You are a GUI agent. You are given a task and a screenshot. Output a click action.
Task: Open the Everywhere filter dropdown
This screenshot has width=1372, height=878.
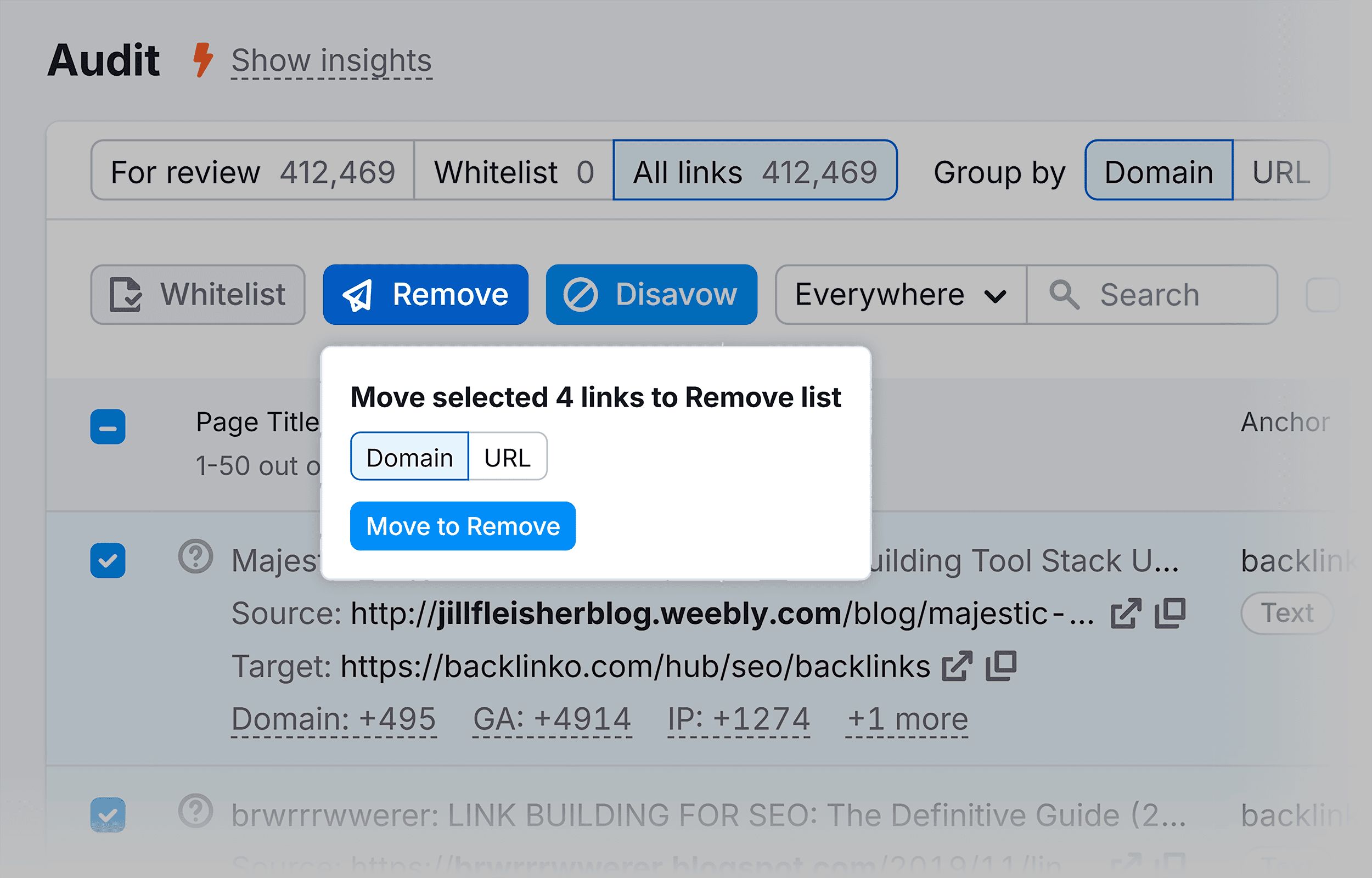pos(899,295)
